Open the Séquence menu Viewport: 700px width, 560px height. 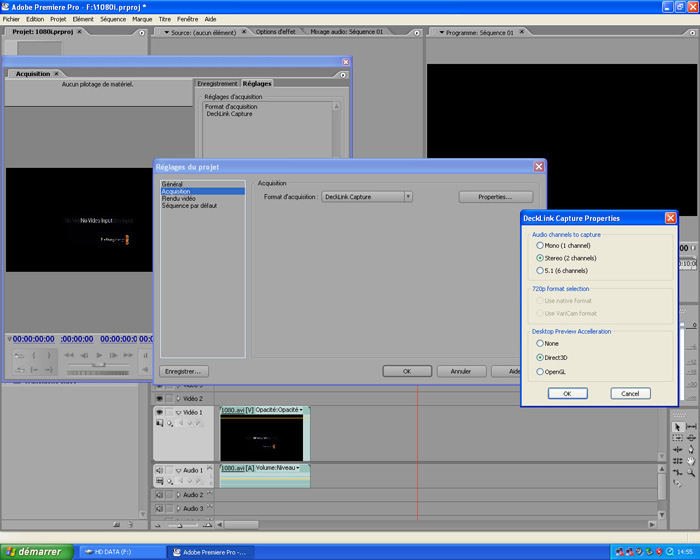point(113,19)
